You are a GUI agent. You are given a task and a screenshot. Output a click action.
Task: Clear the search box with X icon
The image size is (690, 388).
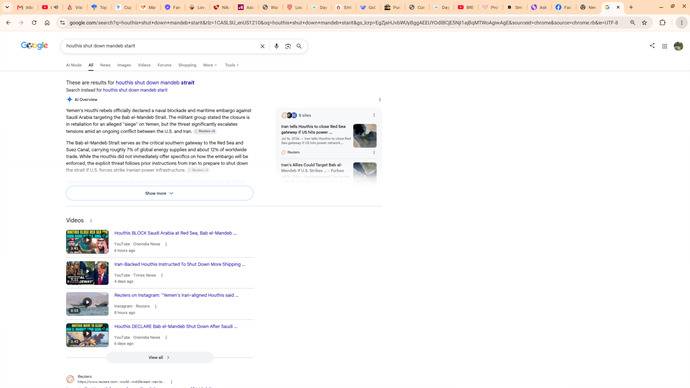coord(262,46)
